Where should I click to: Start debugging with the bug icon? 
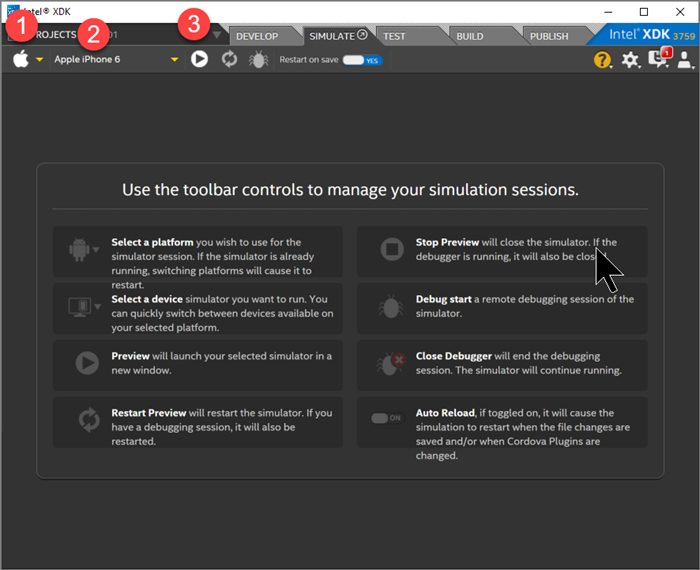258,59
